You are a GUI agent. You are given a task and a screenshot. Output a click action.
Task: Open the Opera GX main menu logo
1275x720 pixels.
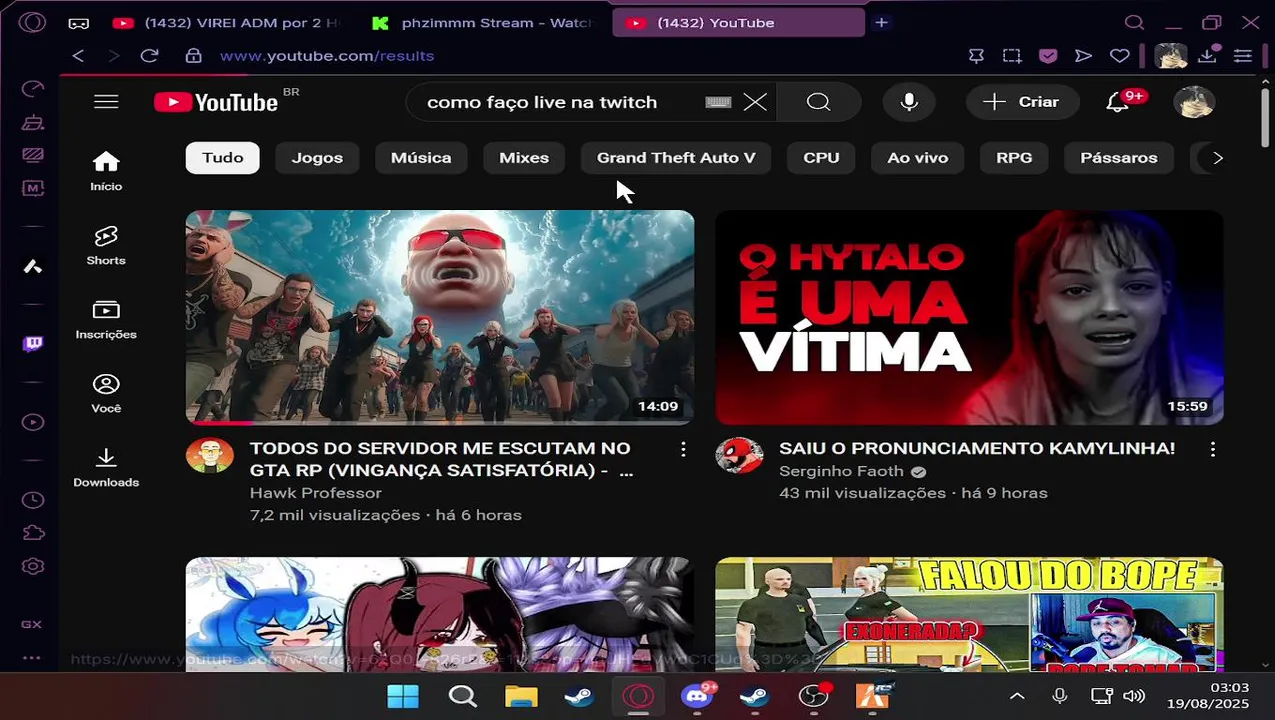pyautogui.click(x=32, y=22)
